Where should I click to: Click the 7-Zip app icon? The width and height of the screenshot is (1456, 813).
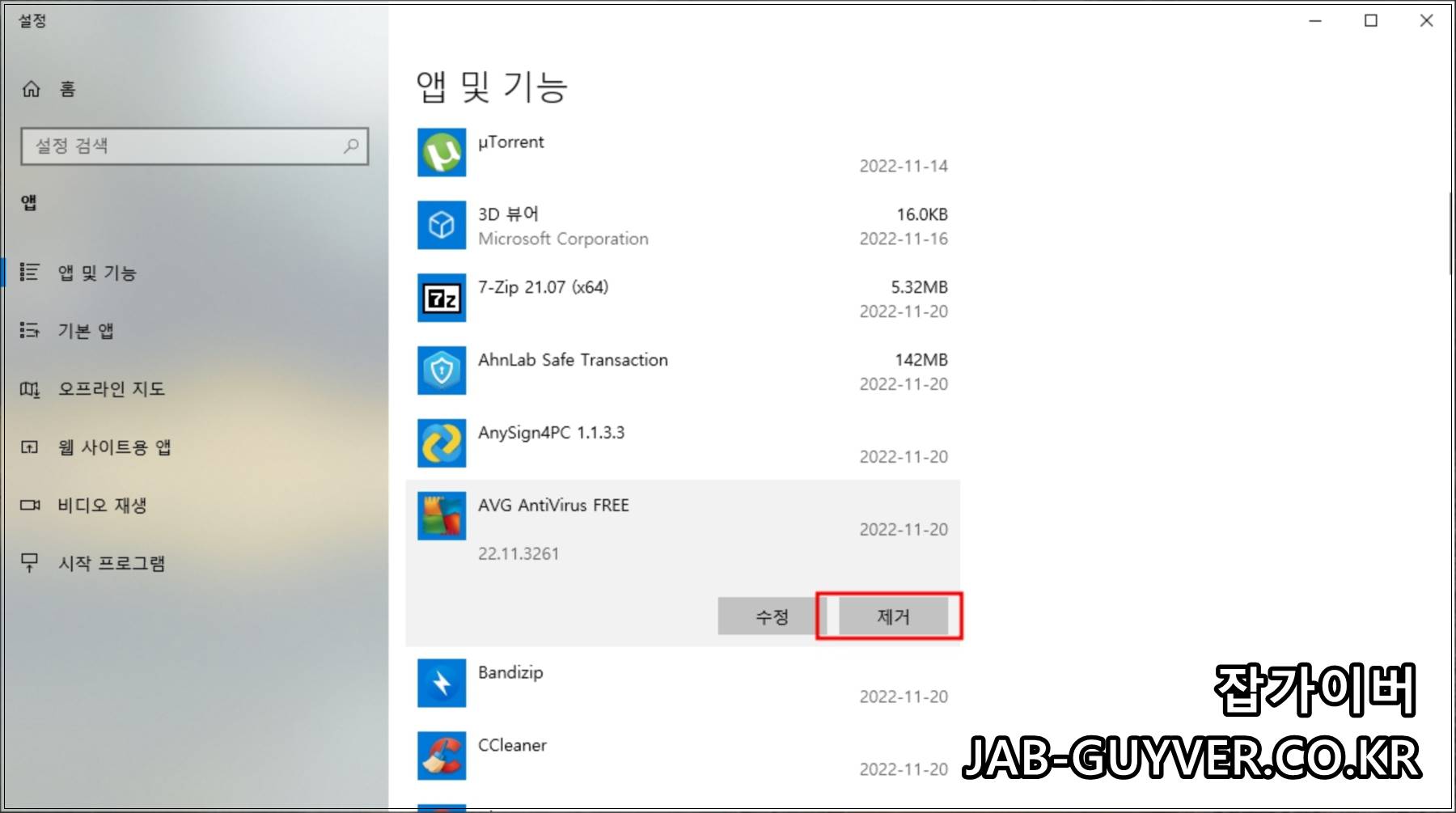click(x=442, y=298)
